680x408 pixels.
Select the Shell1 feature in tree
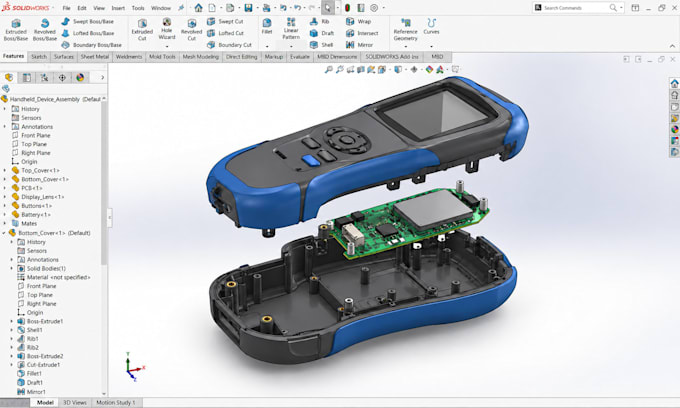tap(35, 330)
